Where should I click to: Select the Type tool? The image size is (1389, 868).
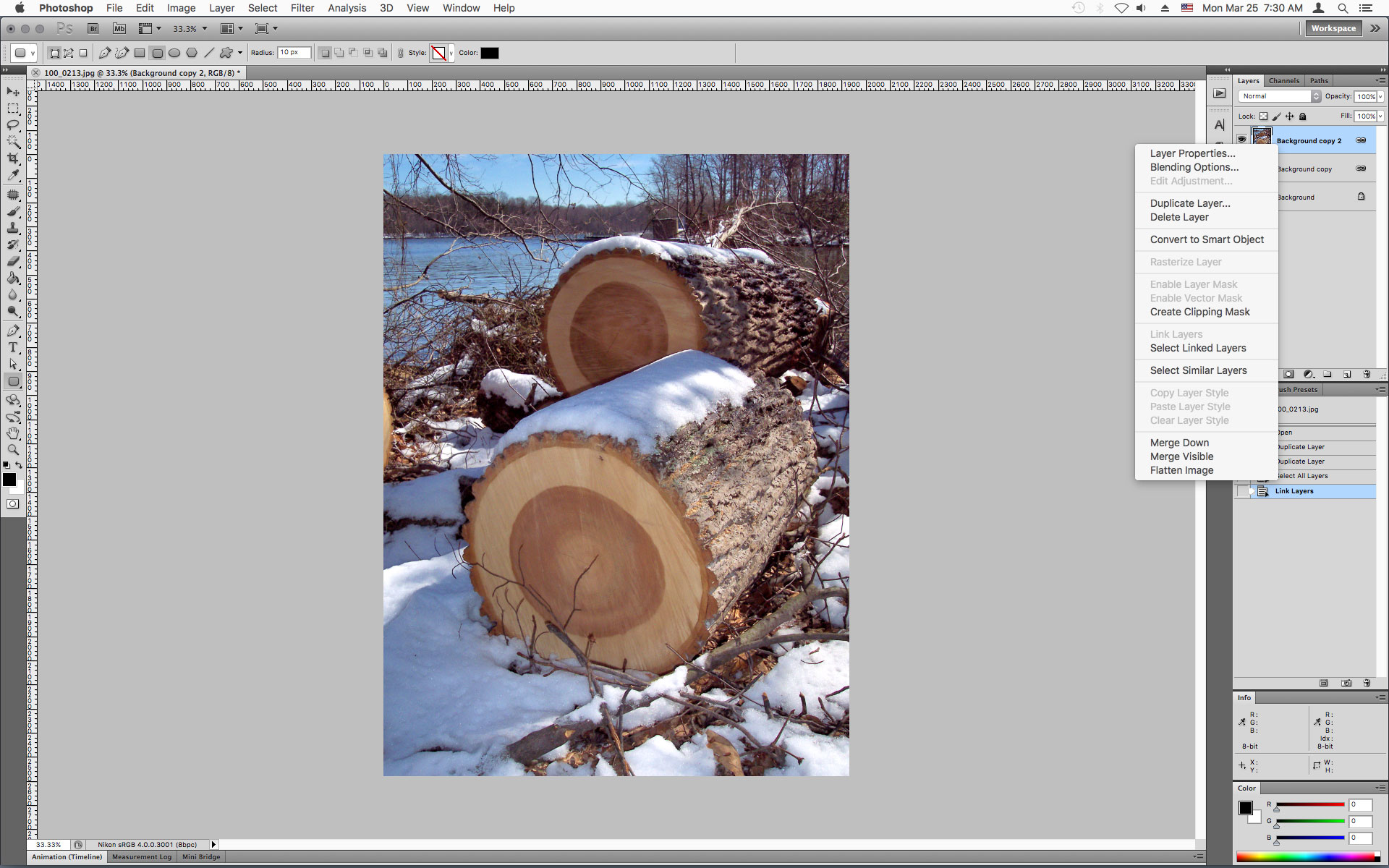13,348
